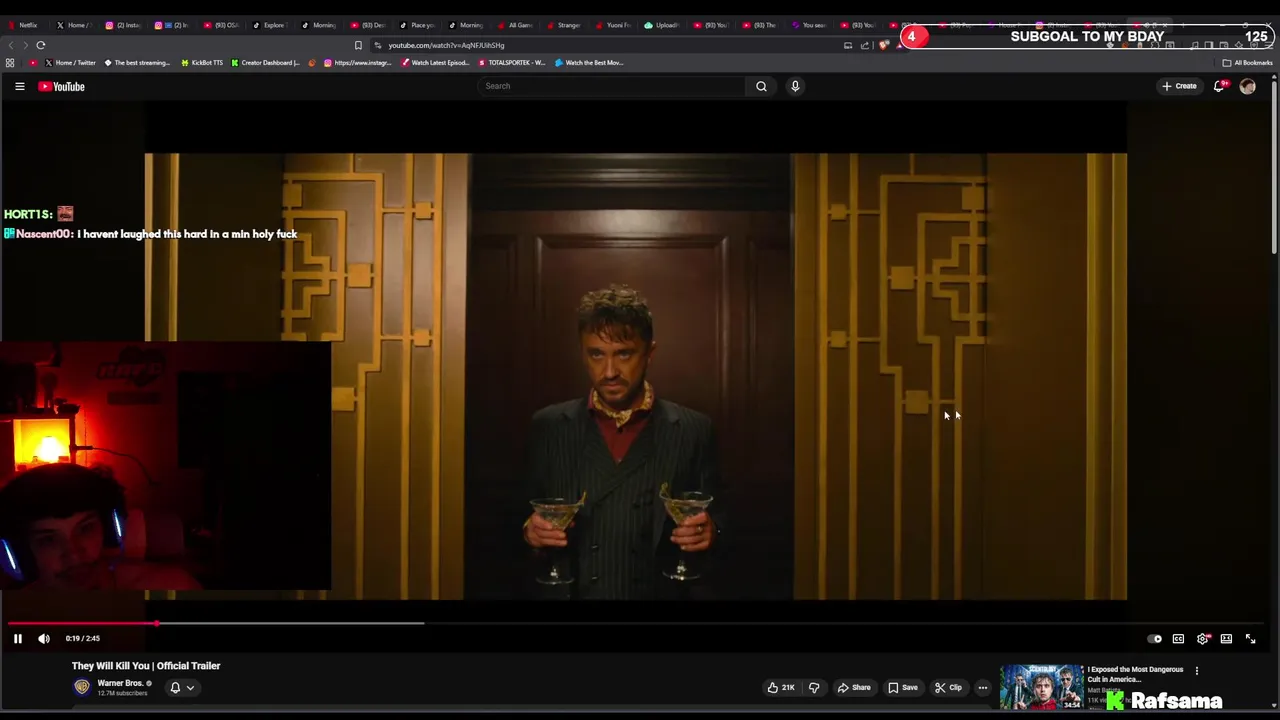Open the All Bookmarks folder
1280x720 pixels.
tap(1247, 63)
